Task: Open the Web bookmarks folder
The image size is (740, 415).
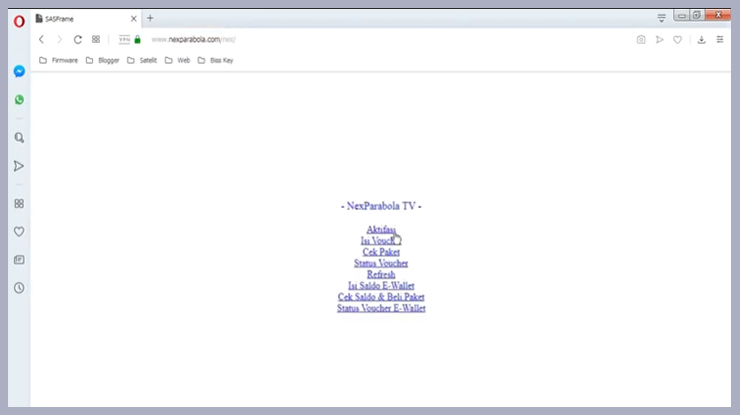Action: click(x=177, y=60)
